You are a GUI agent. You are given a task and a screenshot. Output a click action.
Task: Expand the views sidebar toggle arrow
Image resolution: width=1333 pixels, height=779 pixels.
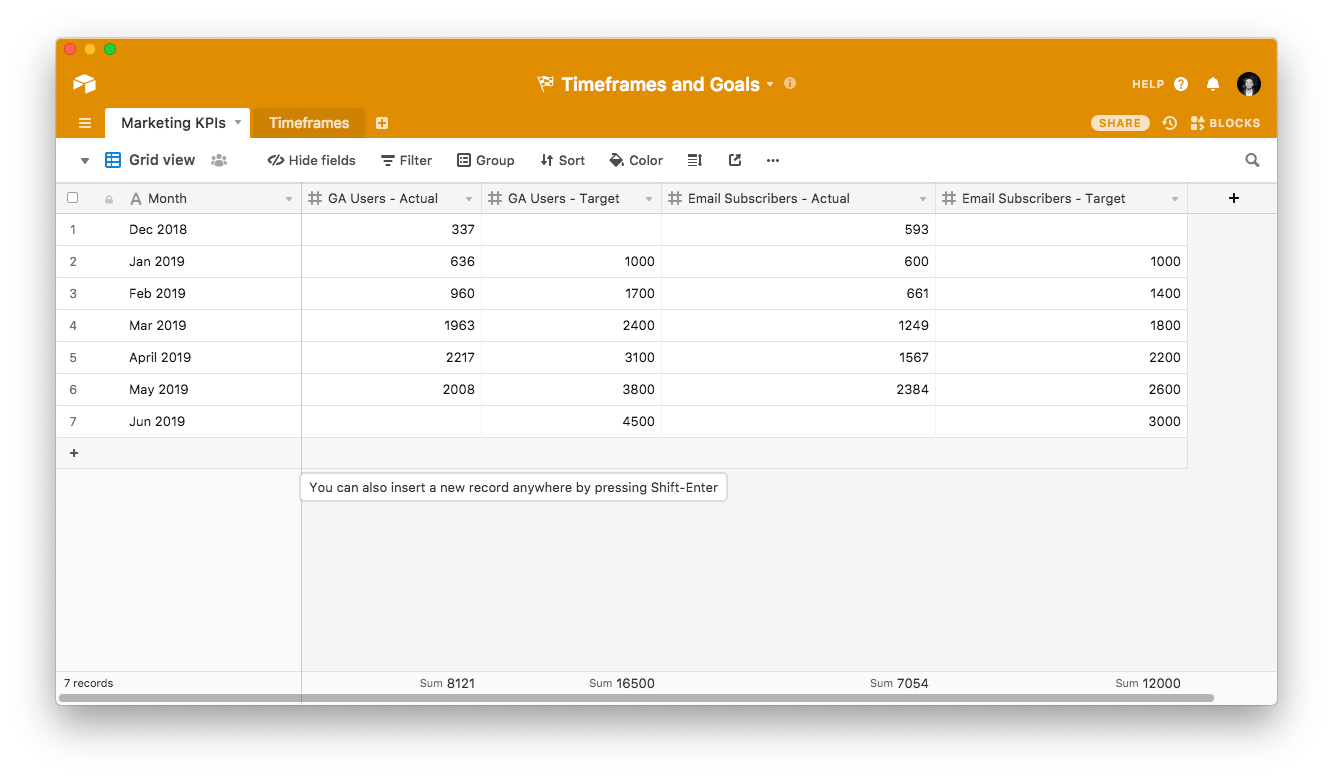[85, 160]
